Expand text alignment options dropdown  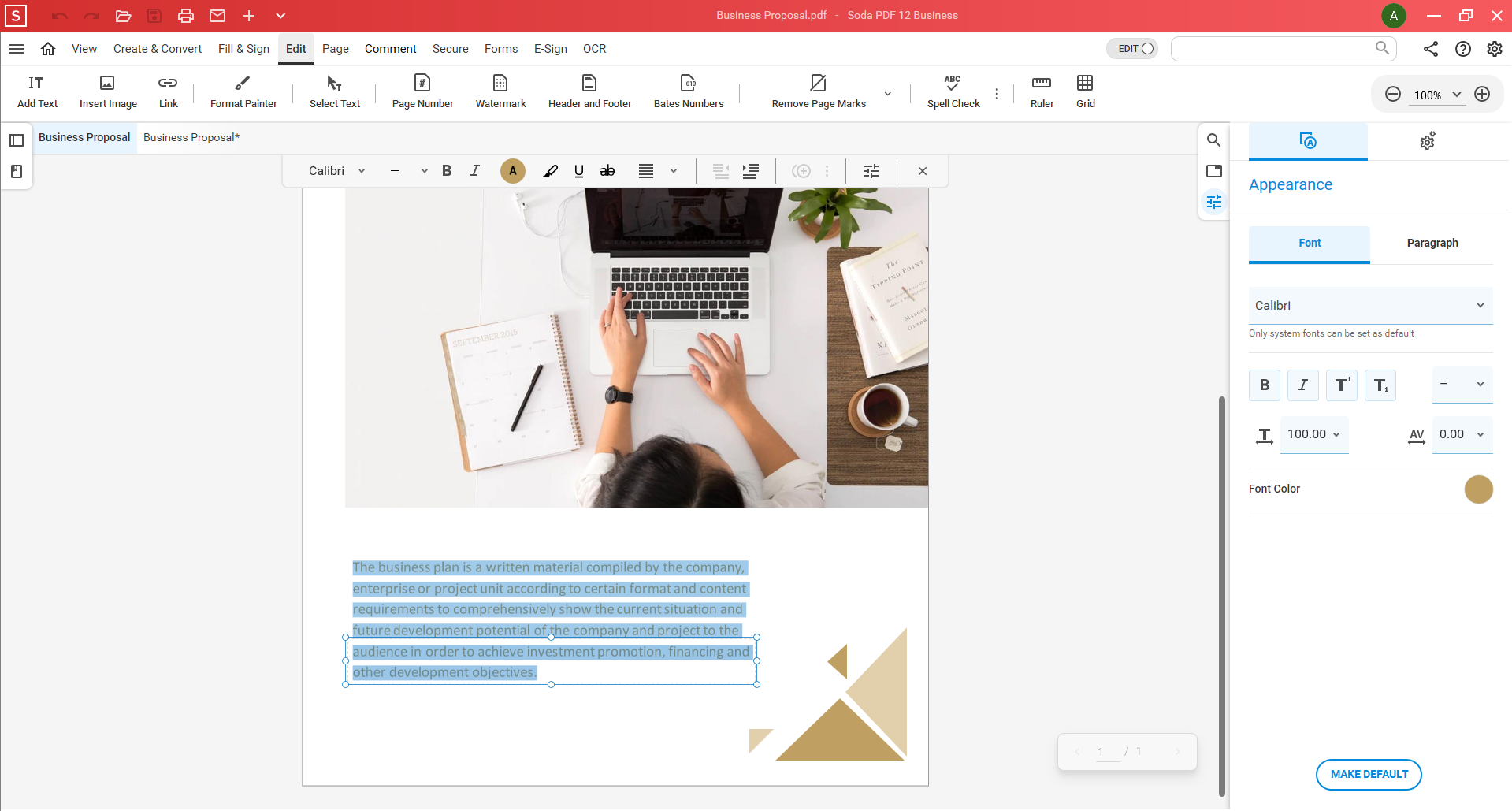click(674, 171)
